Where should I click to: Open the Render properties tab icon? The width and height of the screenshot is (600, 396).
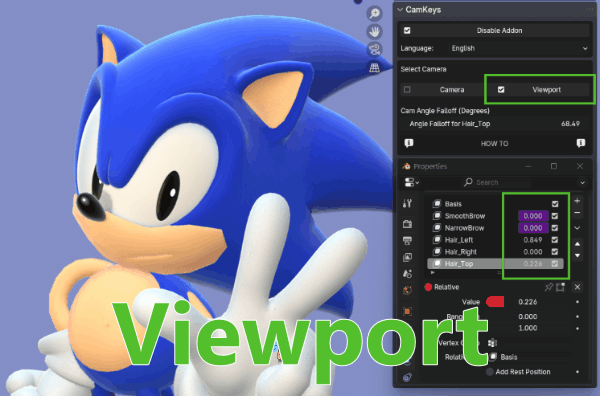point(407,224)
